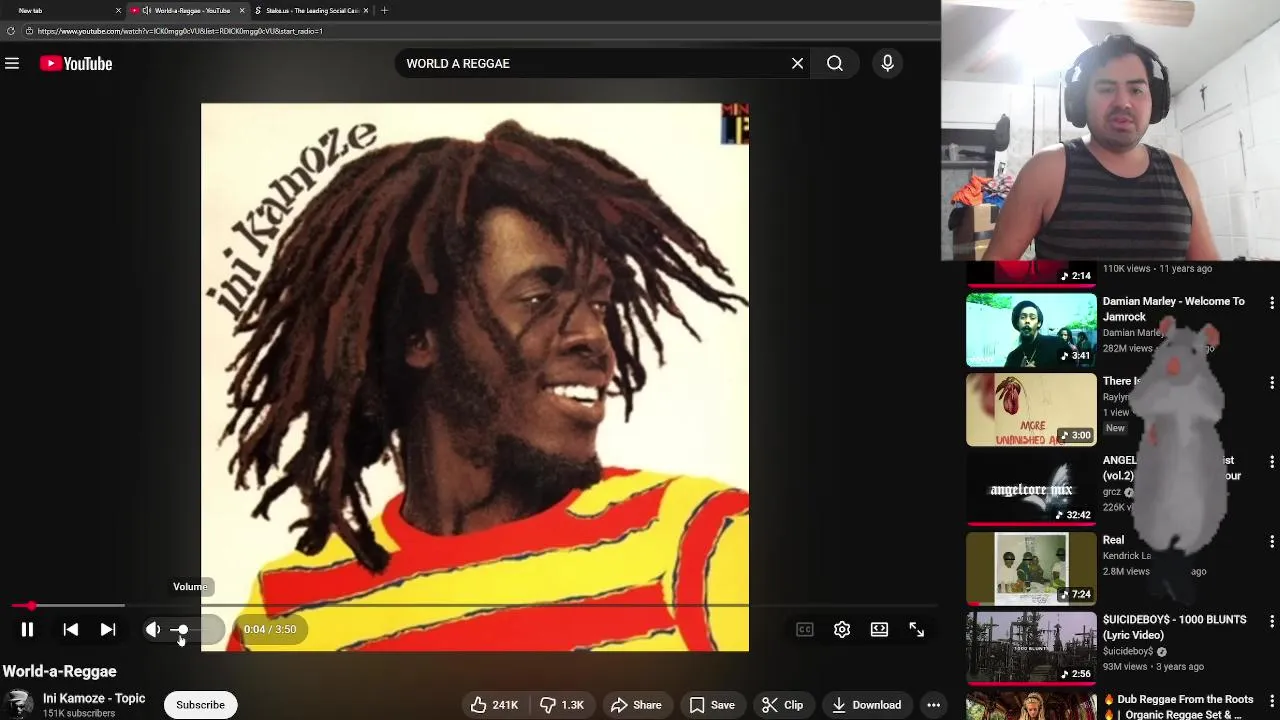Open the YouTube hamburger guide menu

click(12, 63)
